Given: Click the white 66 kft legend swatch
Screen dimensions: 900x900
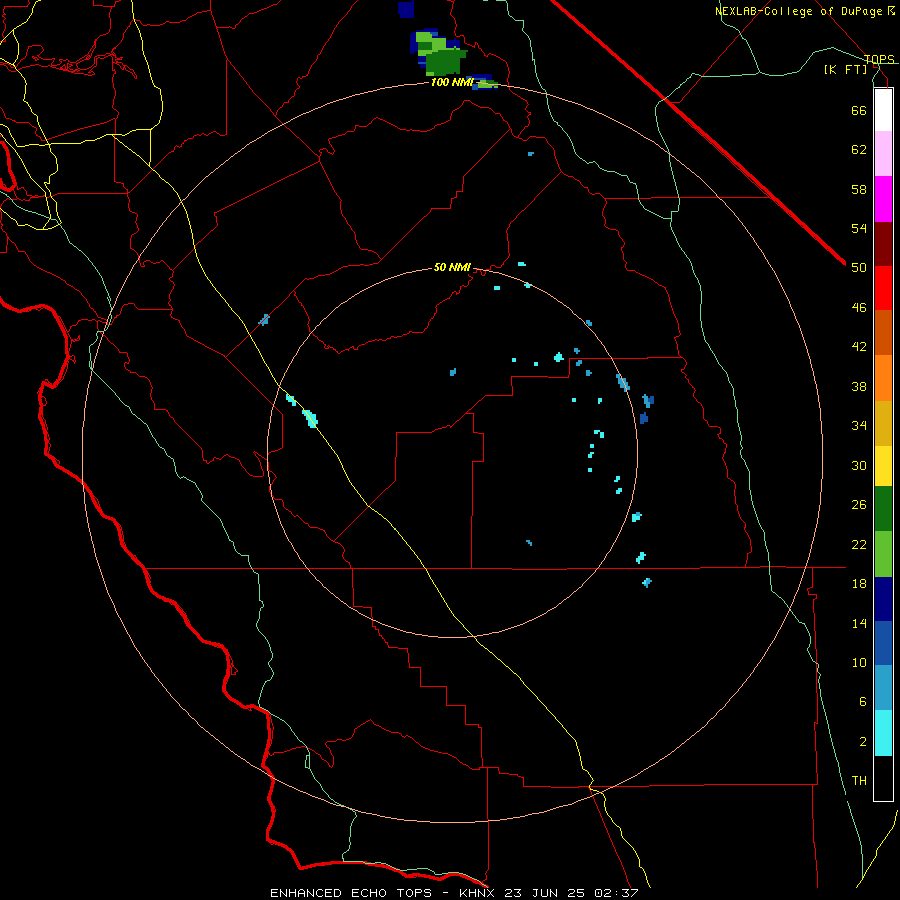Looking at the screenshot, I should pos(883,110).
